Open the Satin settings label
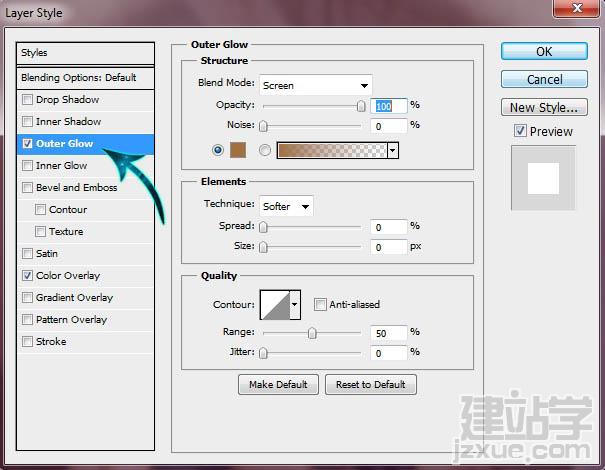This screenshot has width=605, height=470. 47,254
